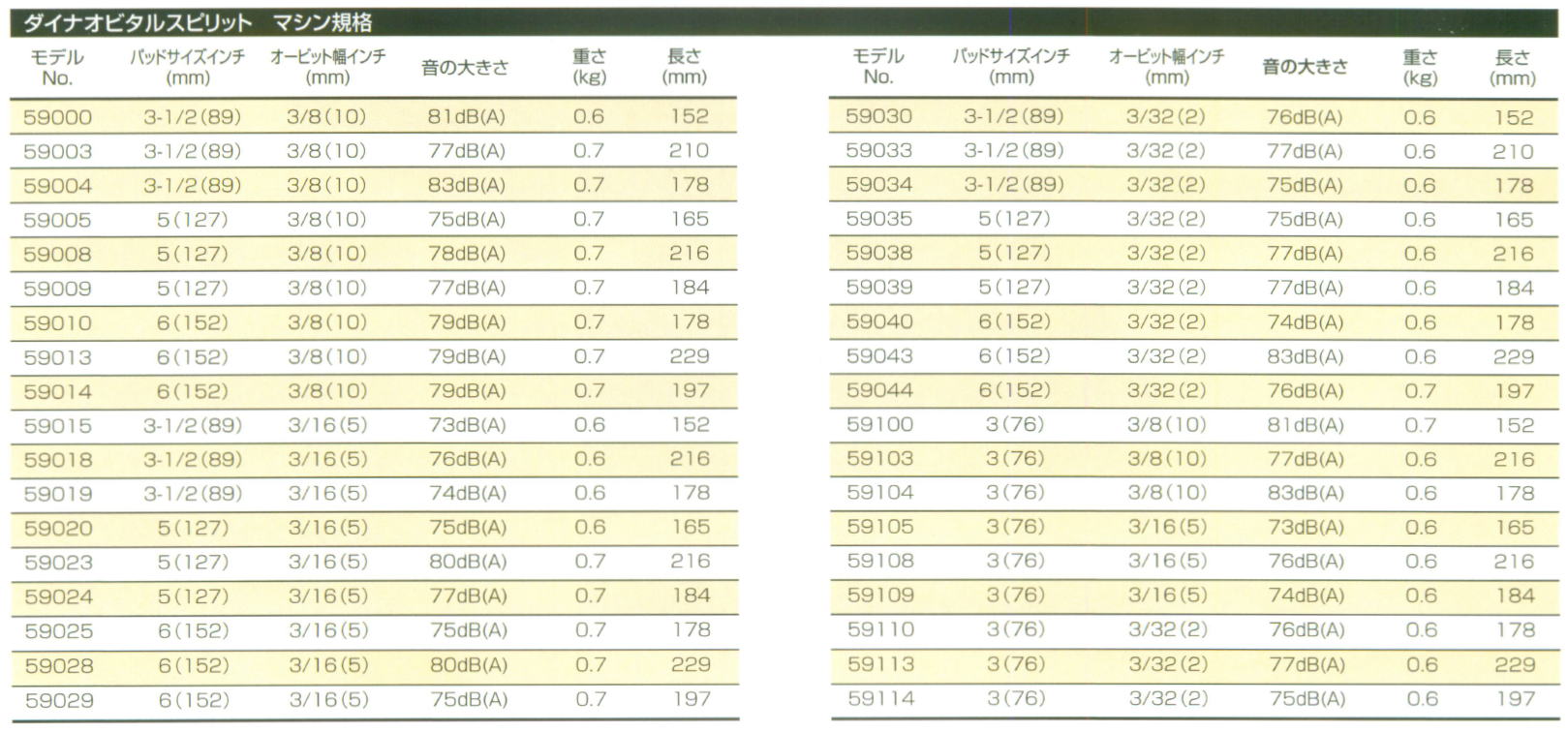Select pad size 6(152) in row 59040

pyautogui.click(x=1014, y=321)
